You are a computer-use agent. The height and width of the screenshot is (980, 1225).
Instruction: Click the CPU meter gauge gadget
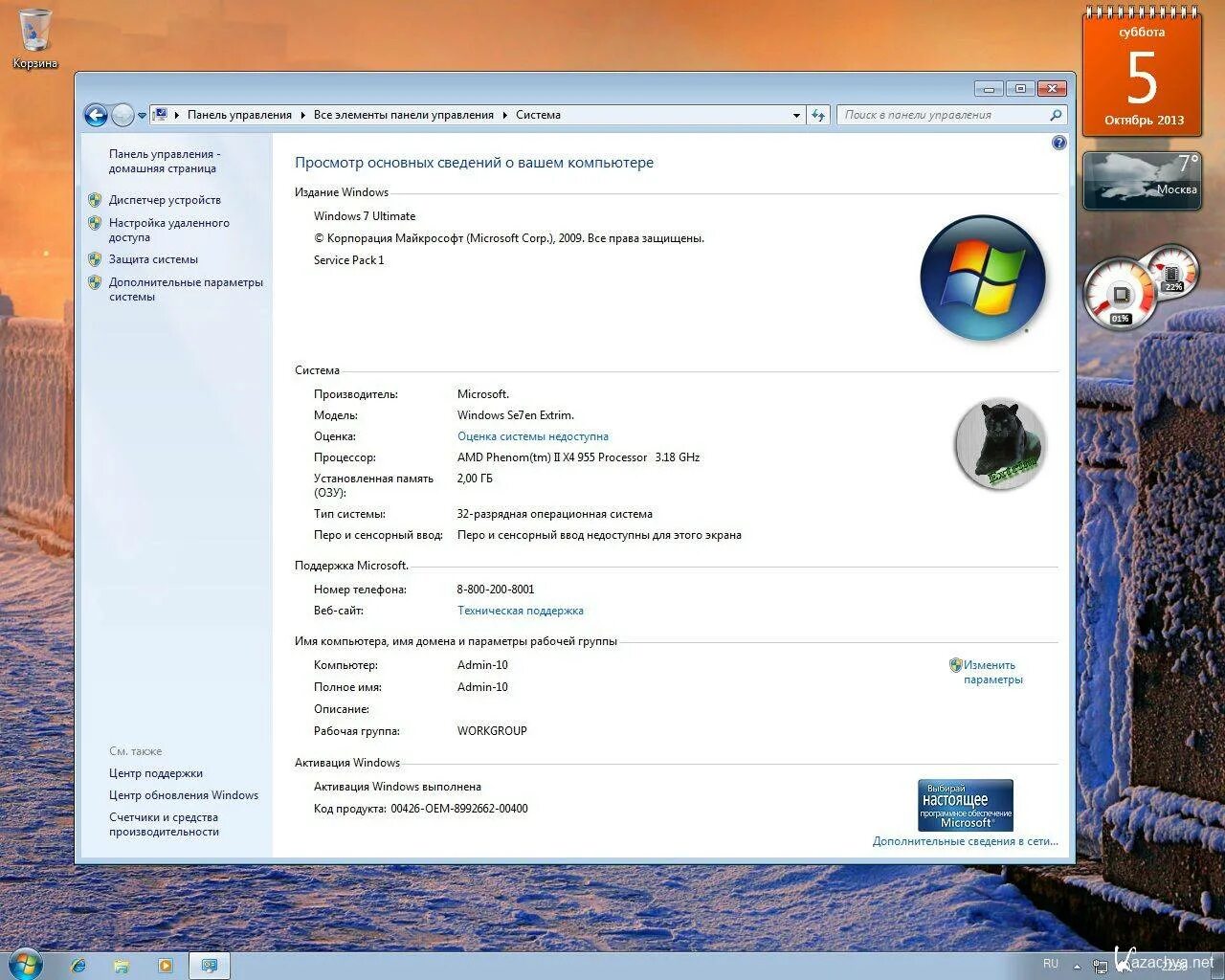pyautogui.click(x=1118, y=293)
